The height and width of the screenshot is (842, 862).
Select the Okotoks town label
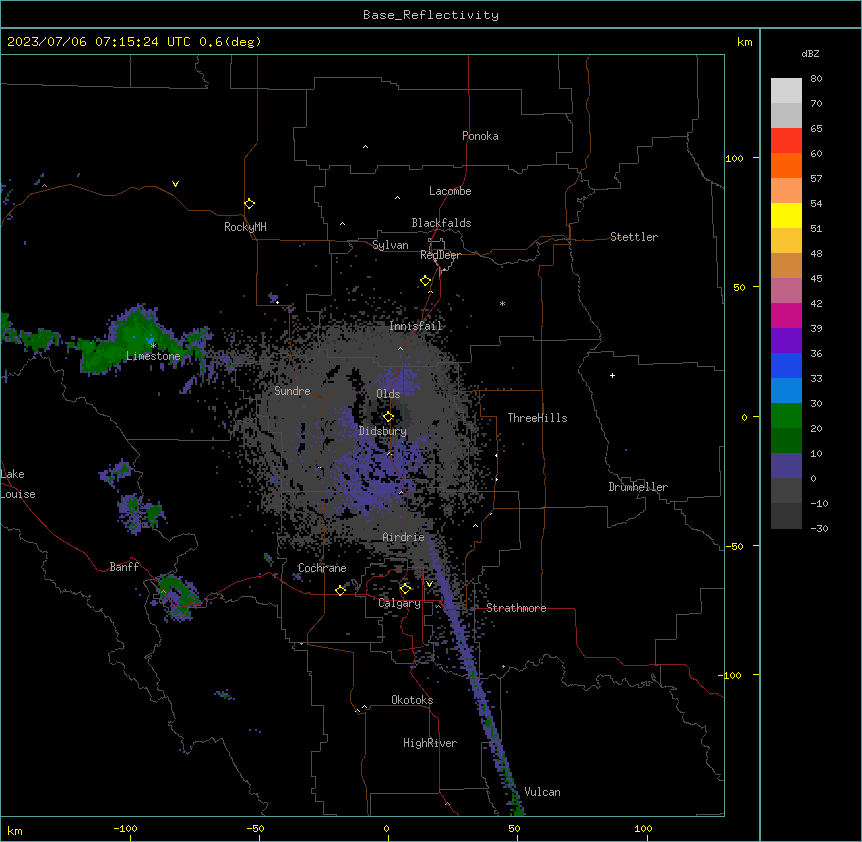[412, 700]
